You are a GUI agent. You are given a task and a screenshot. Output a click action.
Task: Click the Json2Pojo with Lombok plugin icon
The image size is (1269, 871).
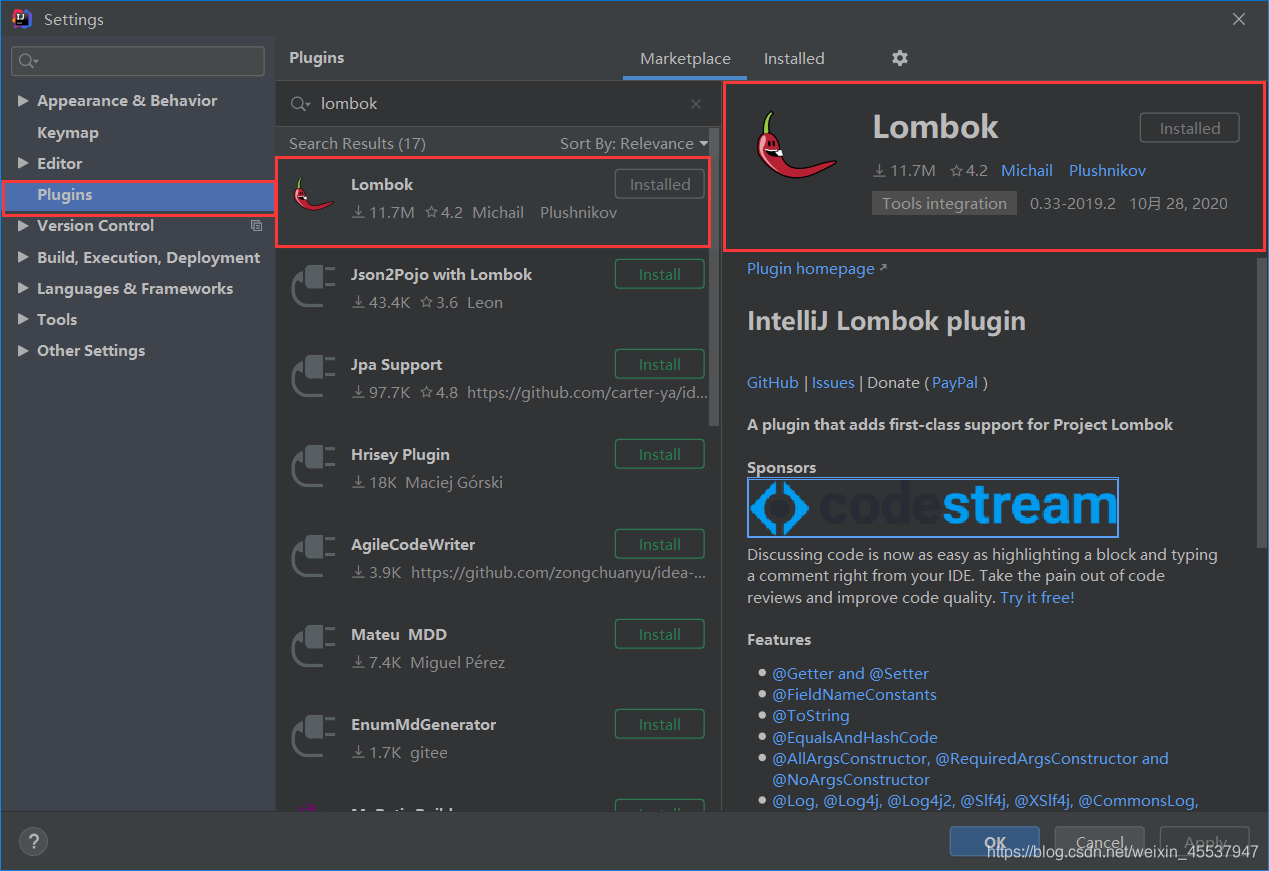click(314, 285)
